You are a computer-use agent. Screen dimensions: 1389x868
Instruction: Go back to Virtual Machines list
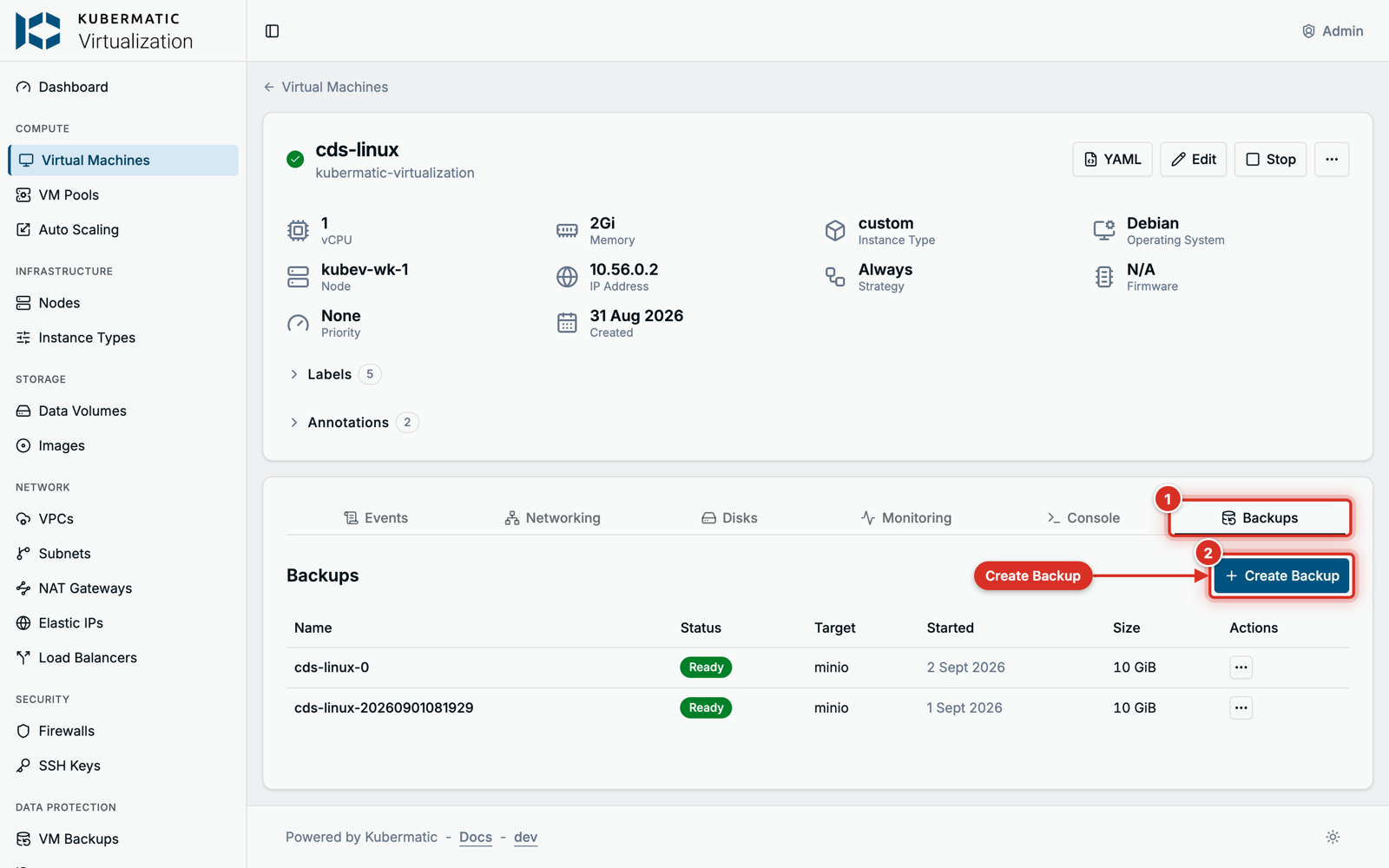coord(326,87)
